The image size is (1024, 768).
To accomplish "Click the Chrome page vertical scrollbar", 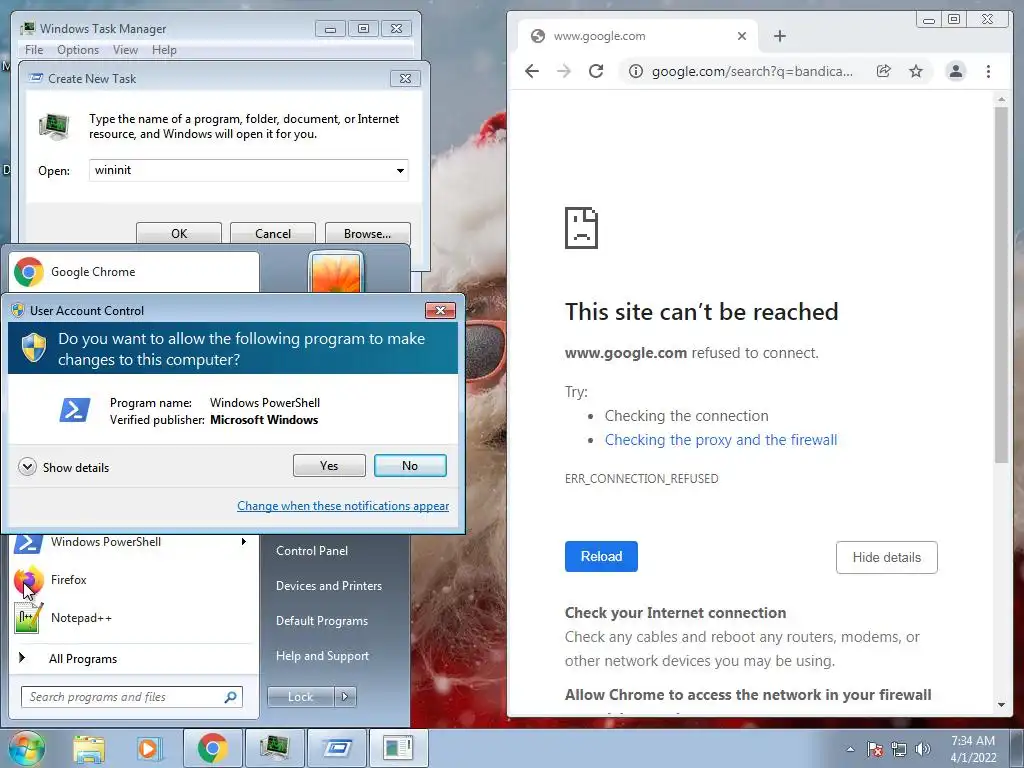I will (x=1001, y=285).
